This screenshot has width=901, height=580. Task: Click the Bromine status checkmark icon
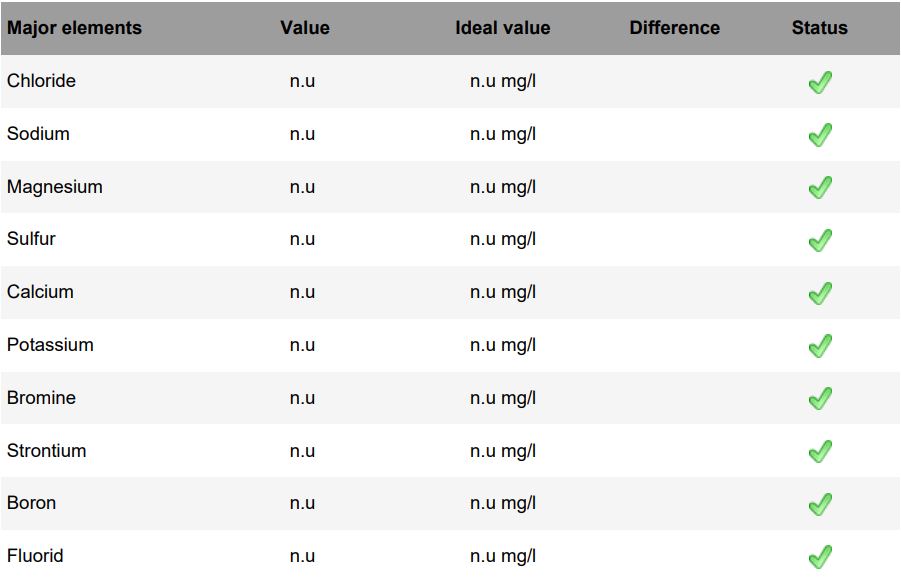click(x=820, y=399)
